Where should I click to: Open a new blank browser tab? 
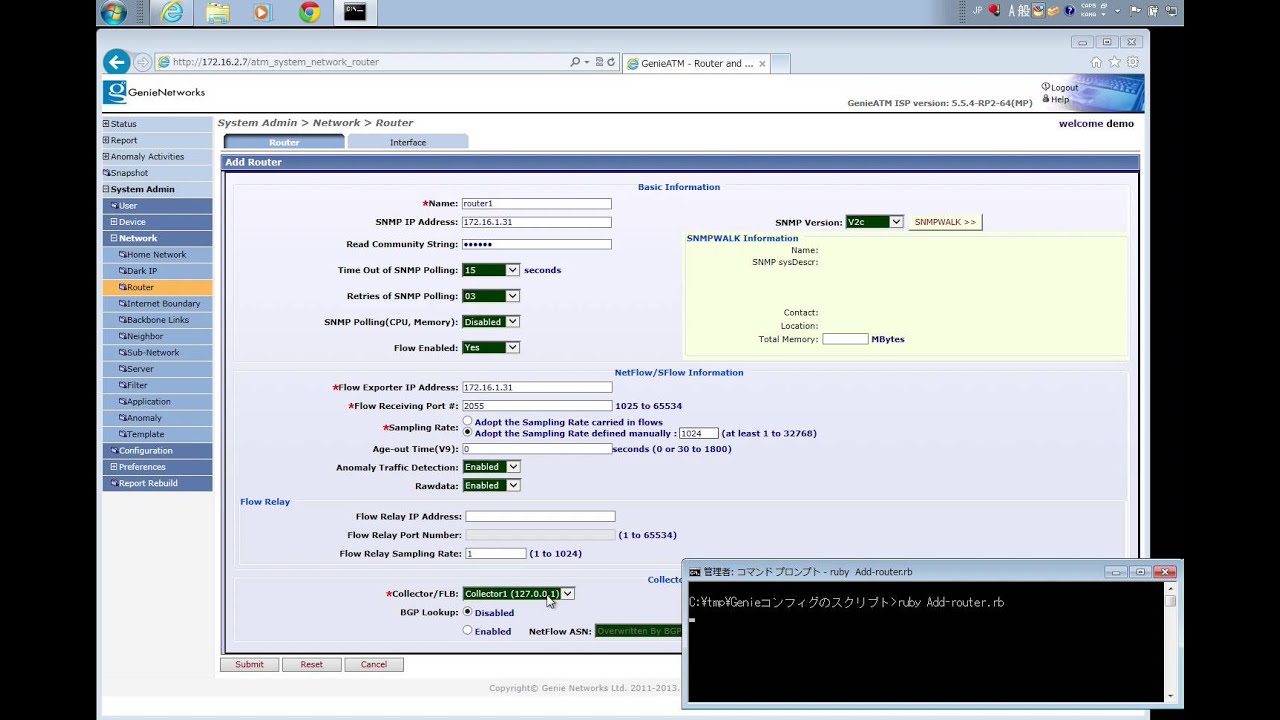tap(780, 63)
